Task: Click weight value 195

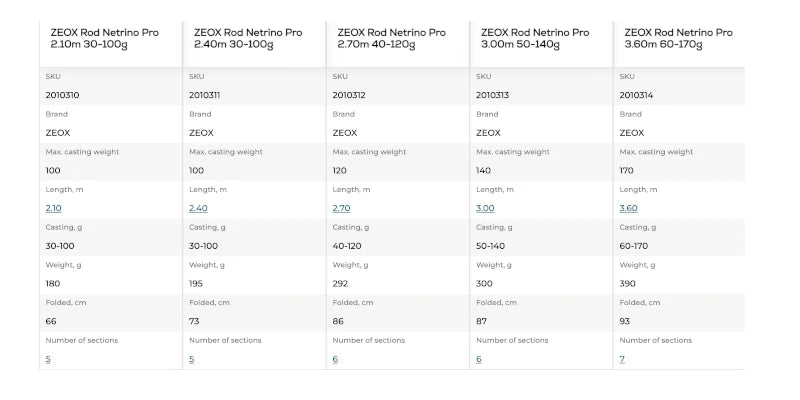Action: pos(196,284)
